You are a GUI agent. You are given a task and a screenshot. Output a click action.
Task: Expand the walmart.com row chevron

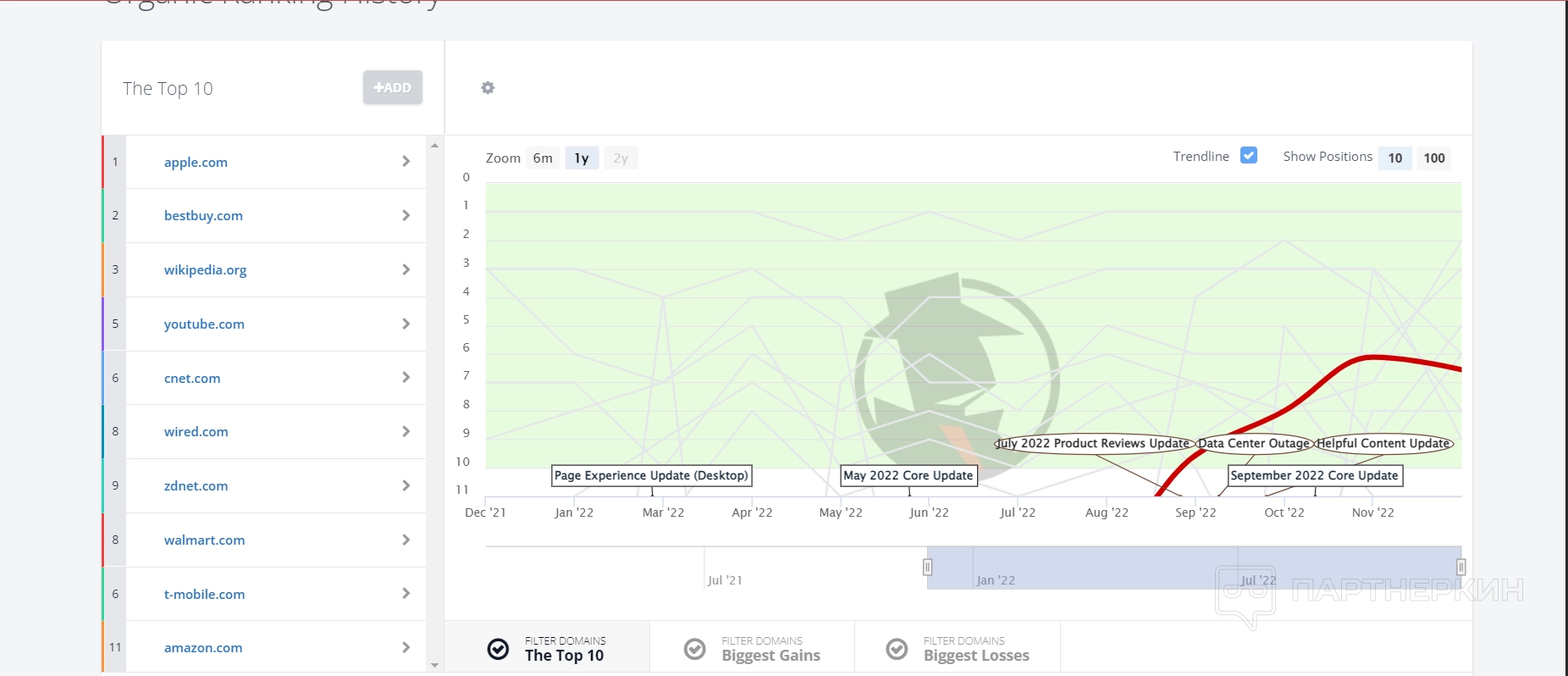tap(406, 540)
